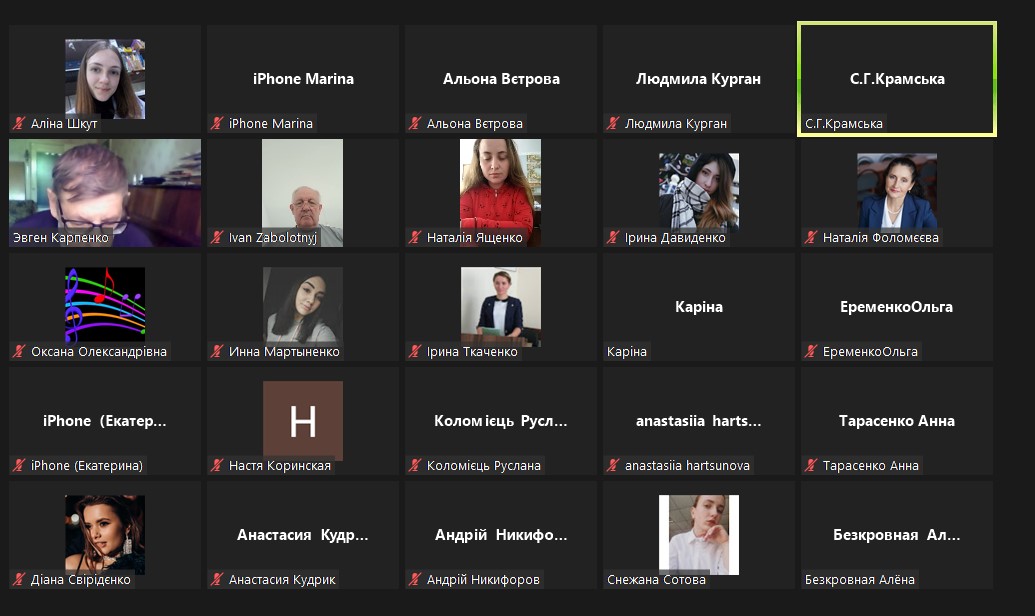Click Ірина Давиденко profile picture
Image resolution: width=1035 pixels, height=616 pixels.
699,191
